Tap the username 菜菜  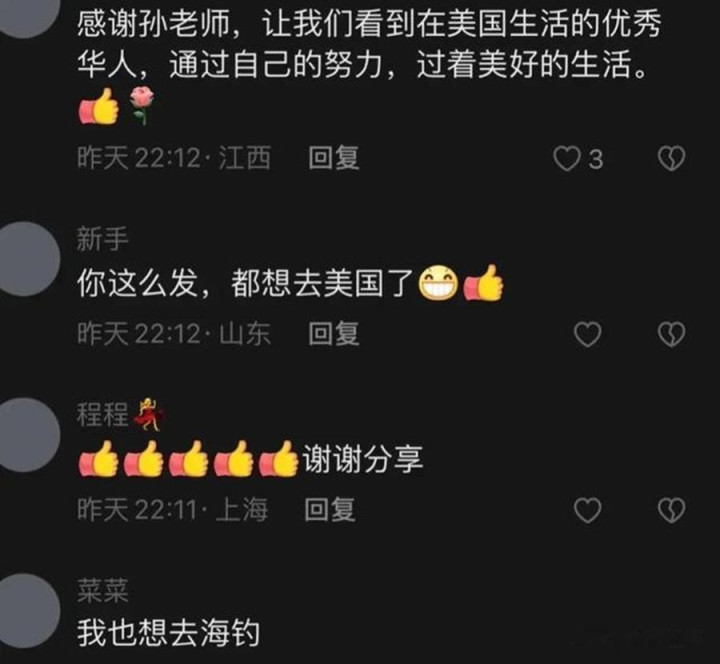pyautogui.click(x=102, y=591)
